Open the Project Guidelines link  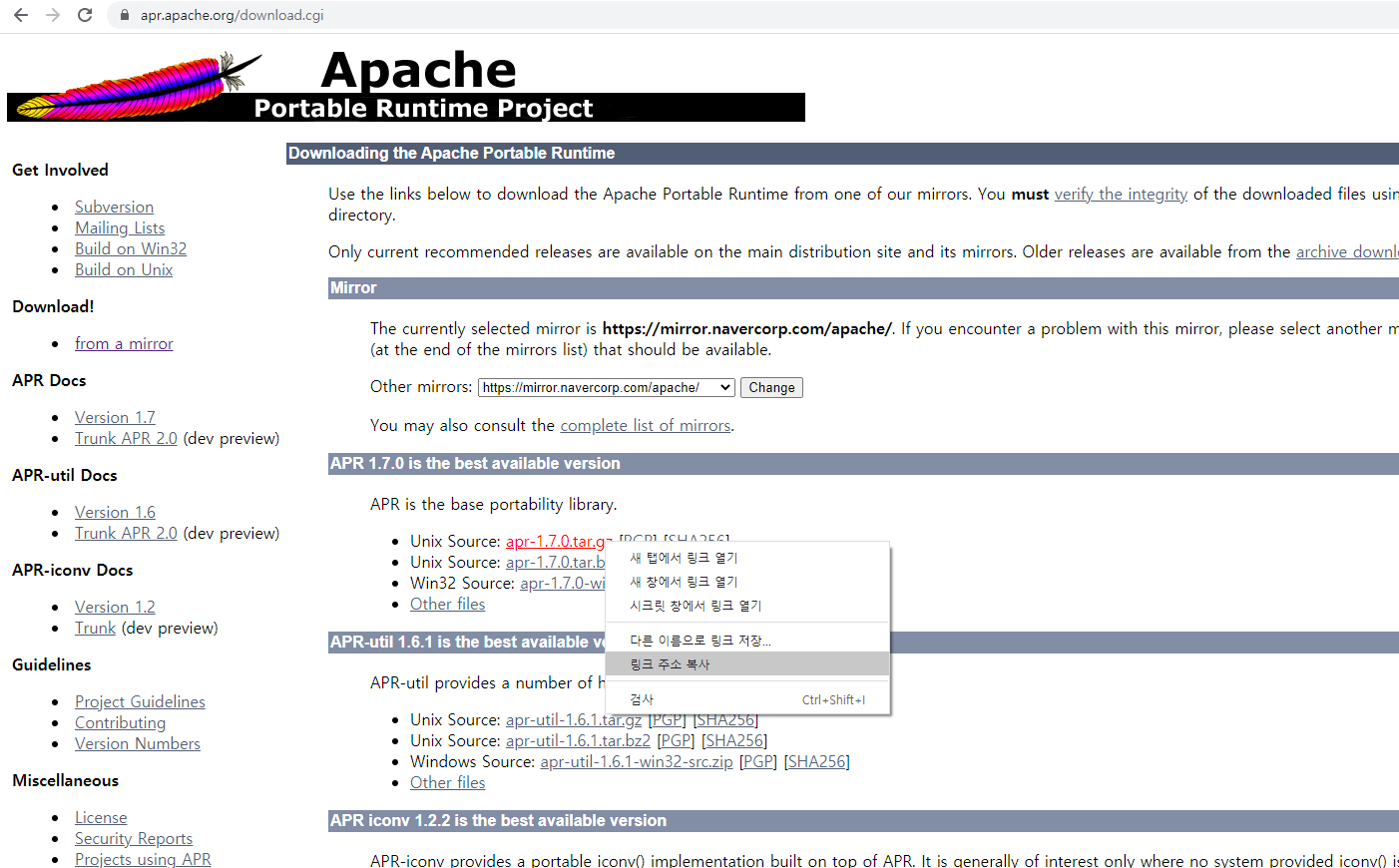140,701
